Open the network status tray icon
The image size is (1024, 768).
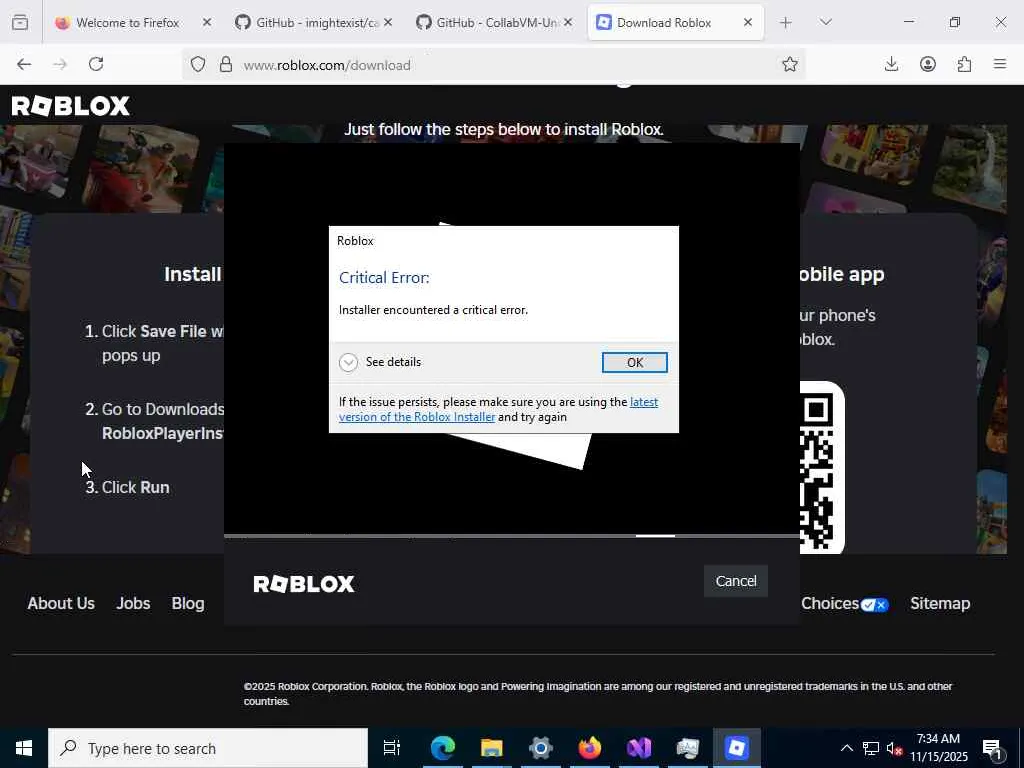[x=871, y=748]
